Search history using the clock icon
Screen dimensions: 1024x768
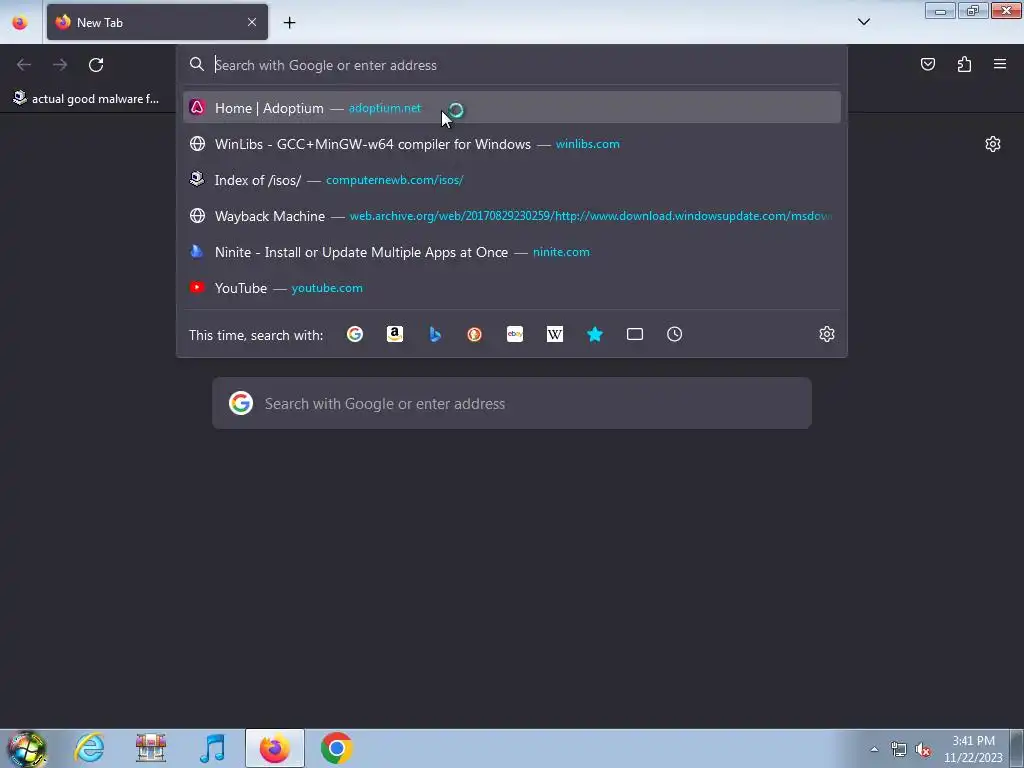point(675,334)
